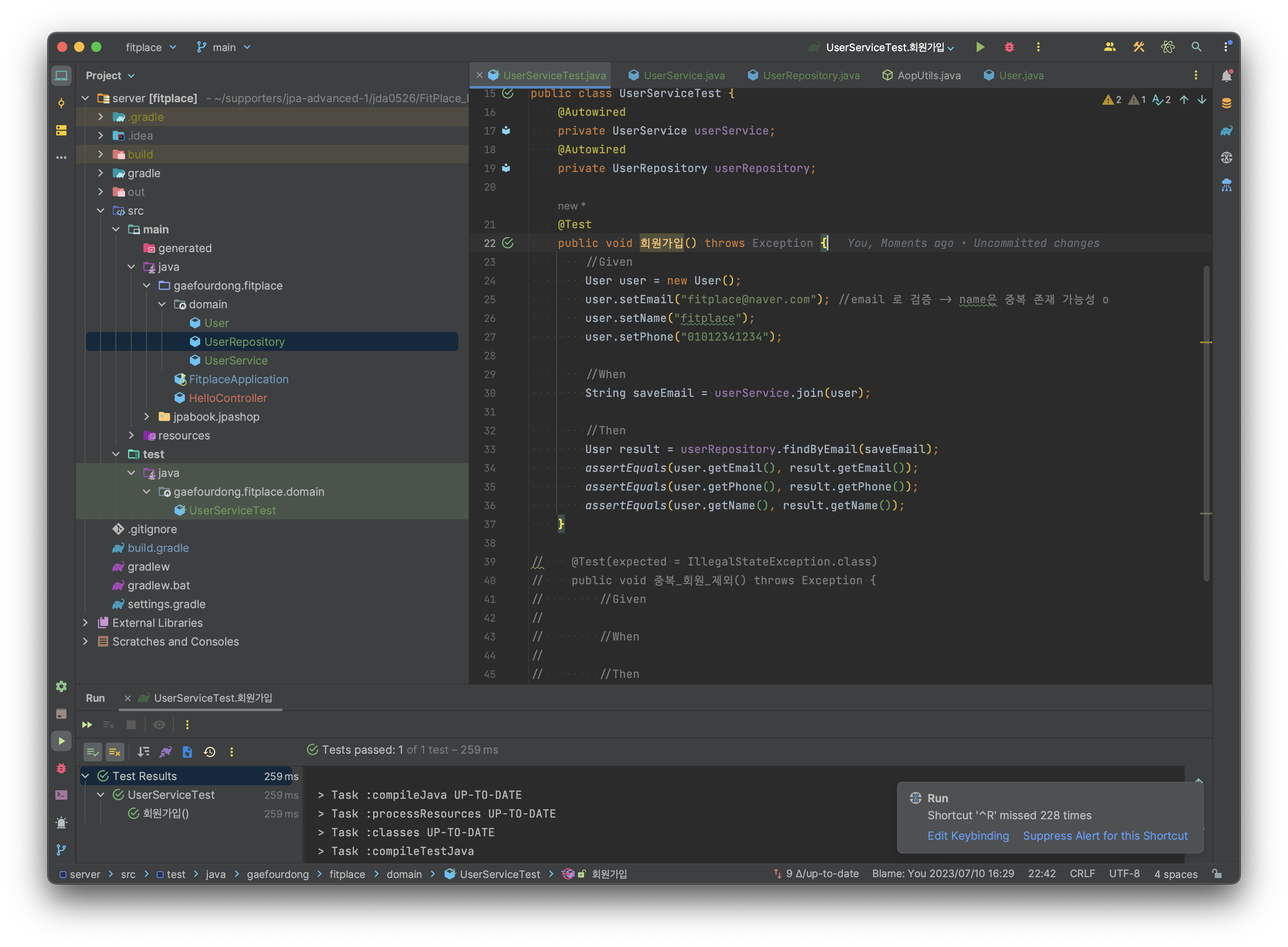1288x947 pixels.
Task: Open the Services gear tool window
Action: click(61, 686)
